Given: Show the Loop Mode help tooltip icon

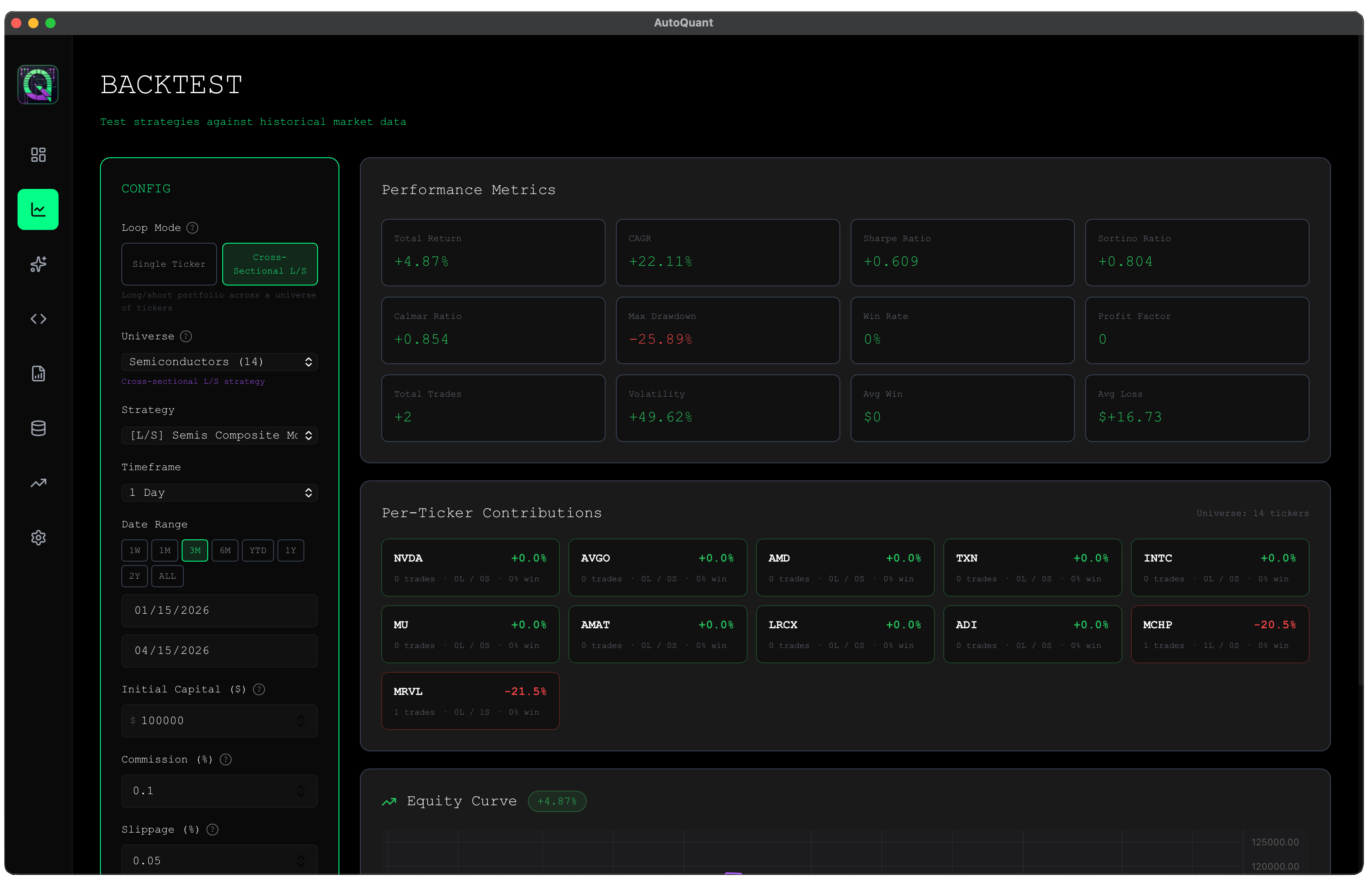Looking at the screenshot, I should [193, 228].
